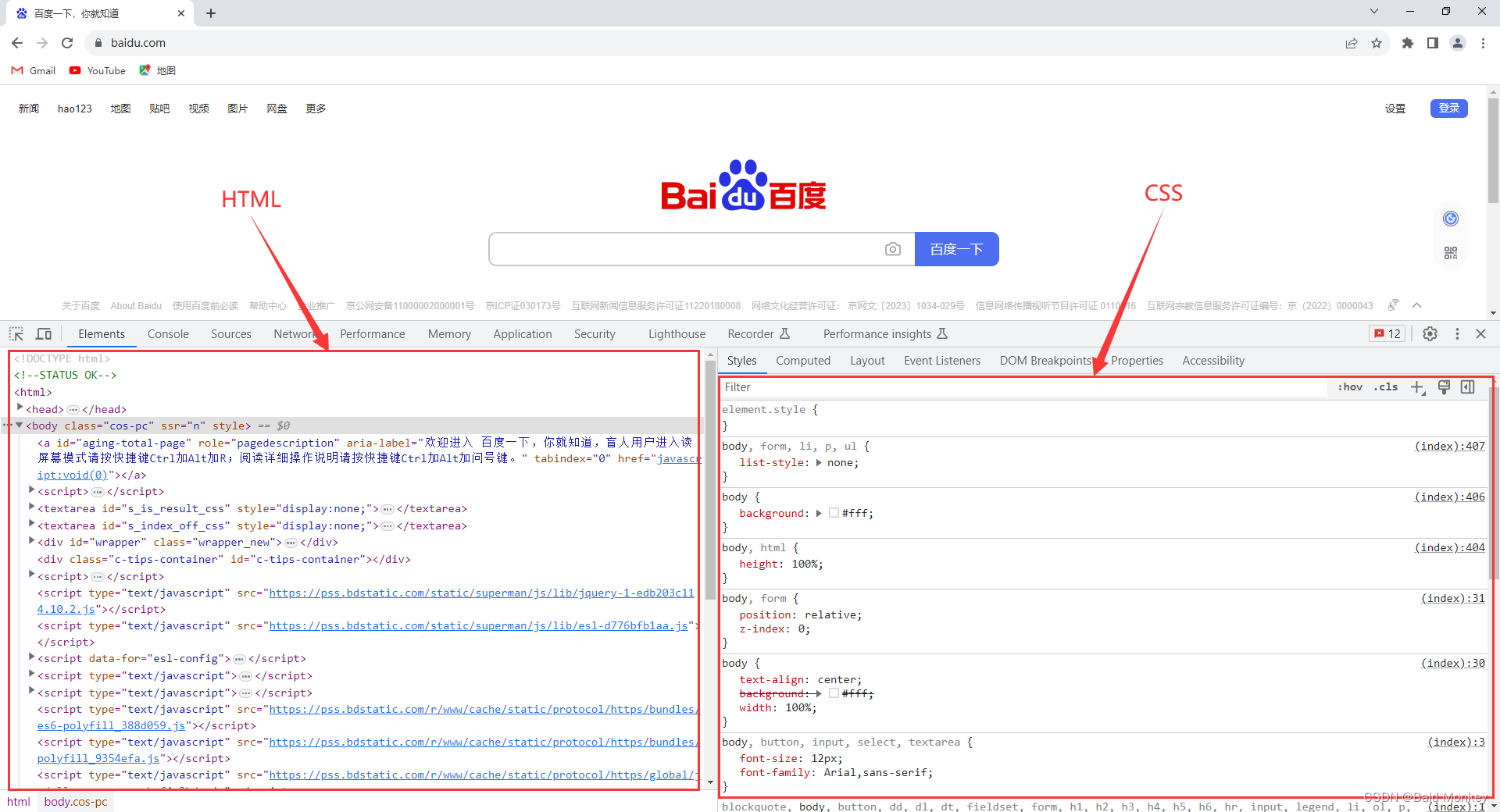Select body.cos-pc in the breadcrumb
The width and height of the screenshot is (1500, 812).
(x=76, y=802)
